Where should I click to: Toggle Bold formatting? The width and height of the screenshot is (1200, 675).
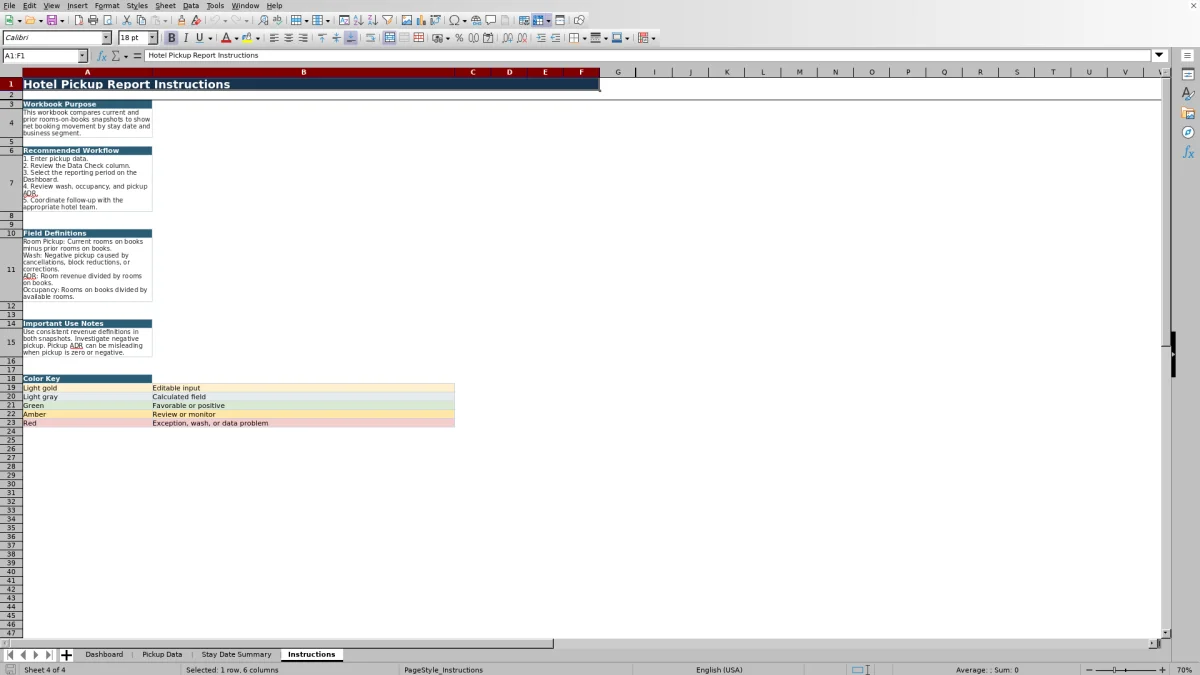point(171,38)
